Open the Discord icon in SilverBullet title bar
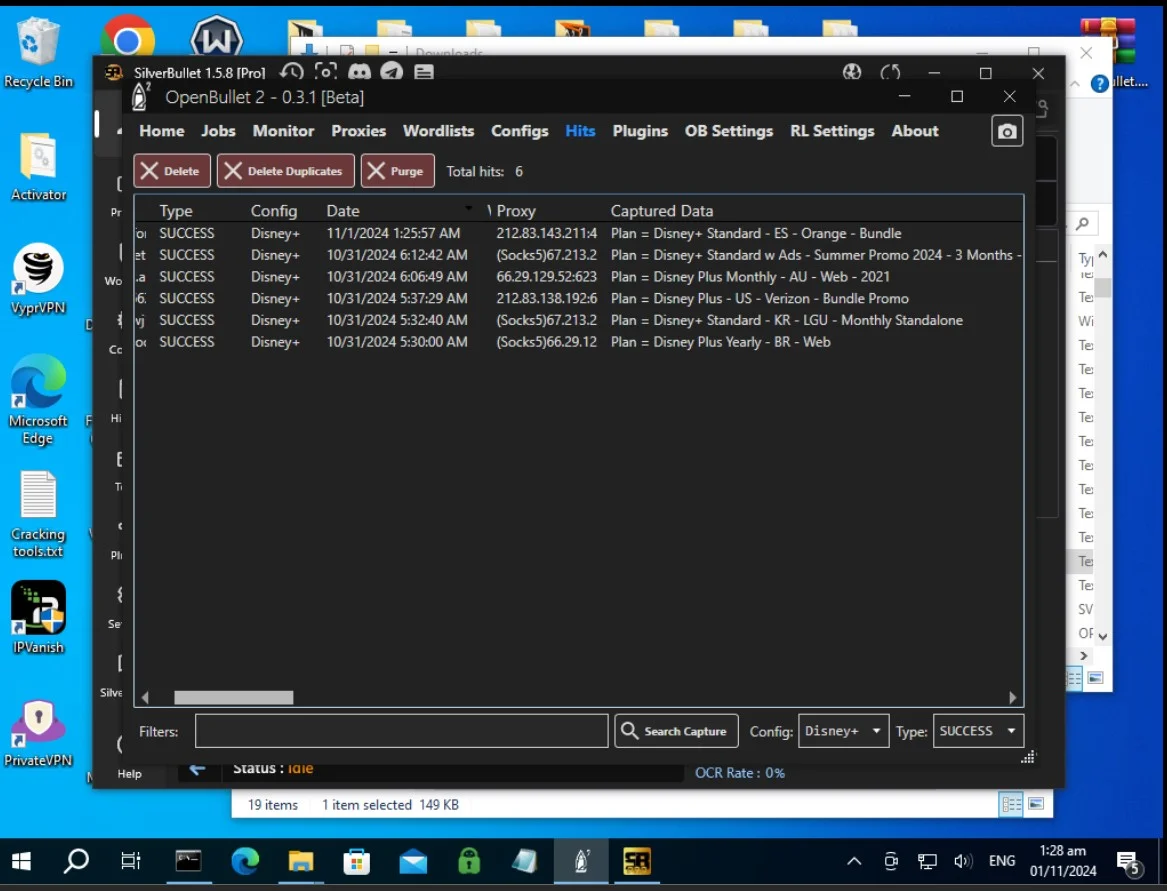 tap(359, 72)
